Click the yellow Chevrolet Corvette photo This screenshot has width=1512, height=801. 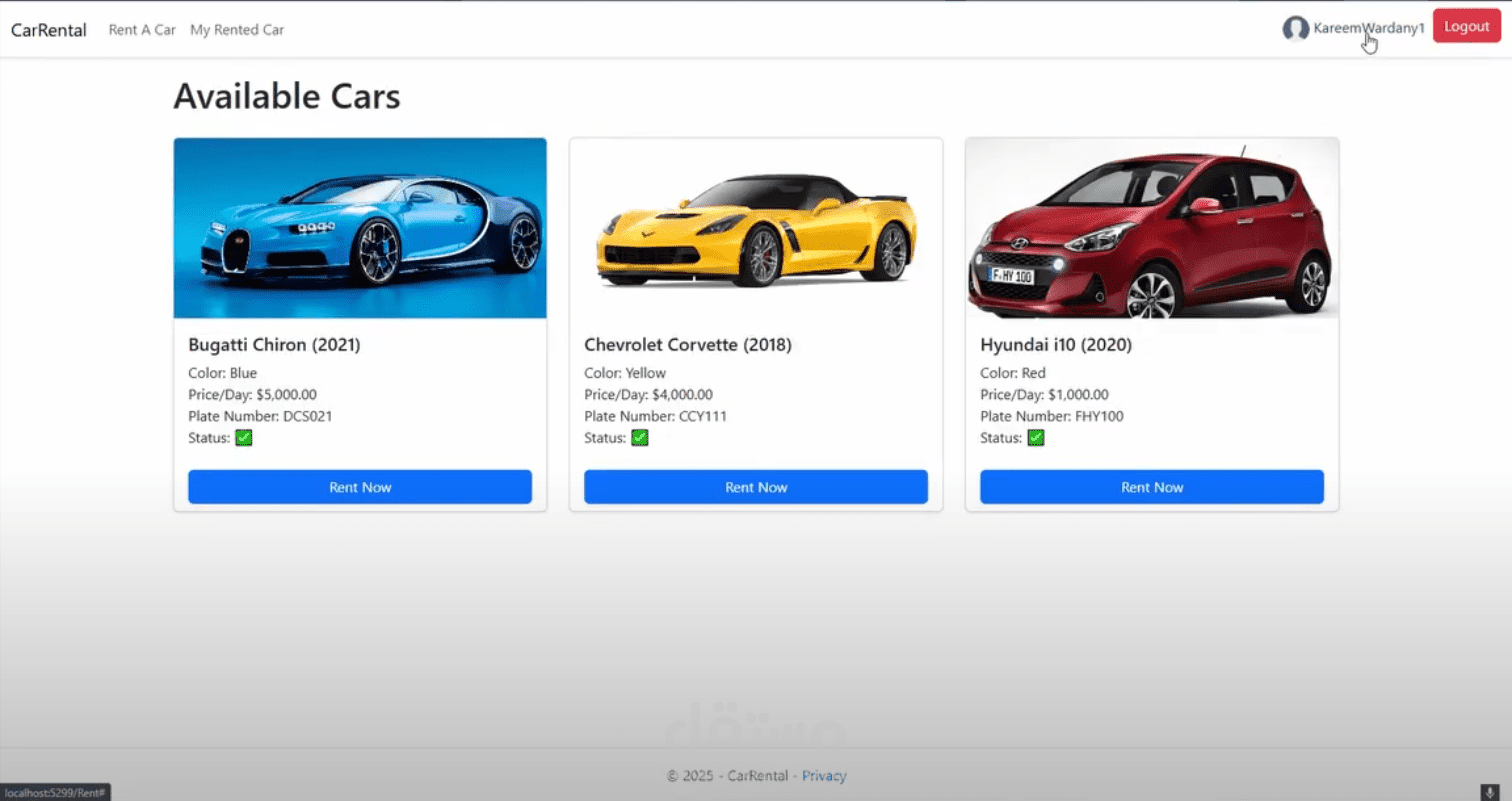(x=756, y=228)
